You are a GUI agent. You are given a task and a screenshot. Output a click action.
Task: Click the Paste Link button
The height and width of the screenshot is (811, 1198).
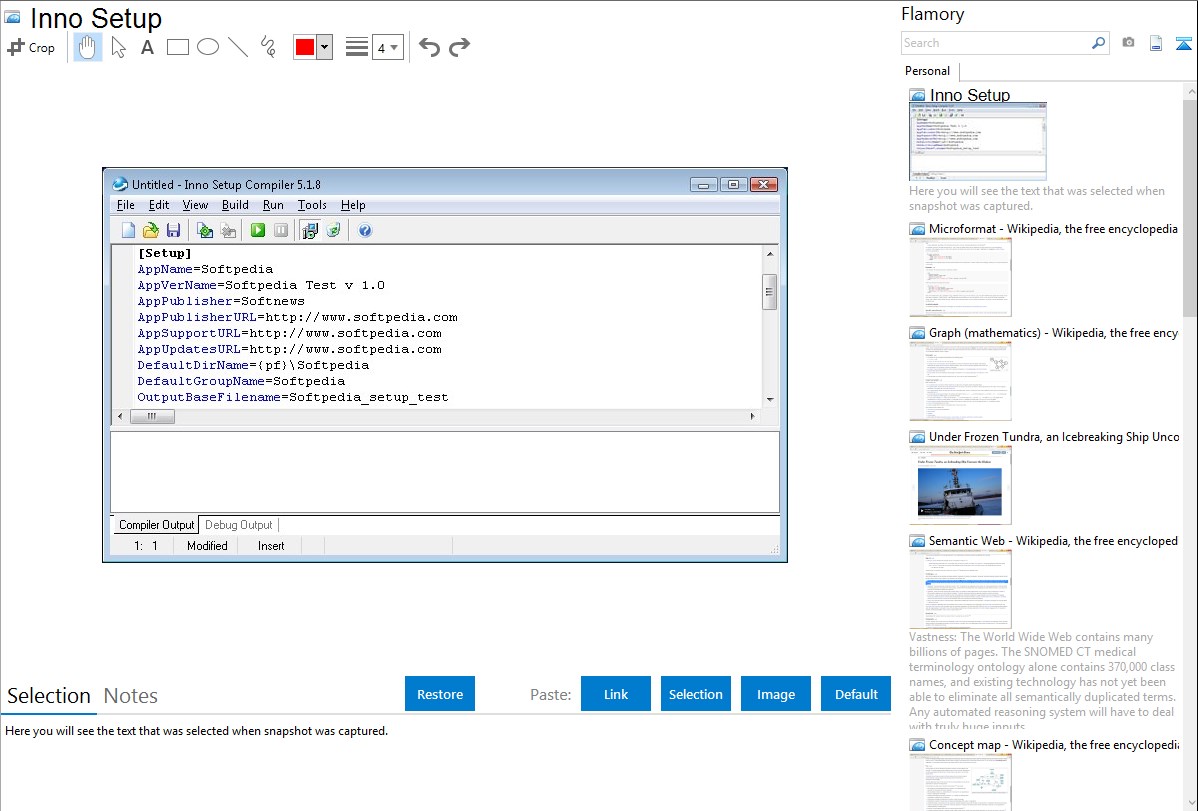pos(616,694)
